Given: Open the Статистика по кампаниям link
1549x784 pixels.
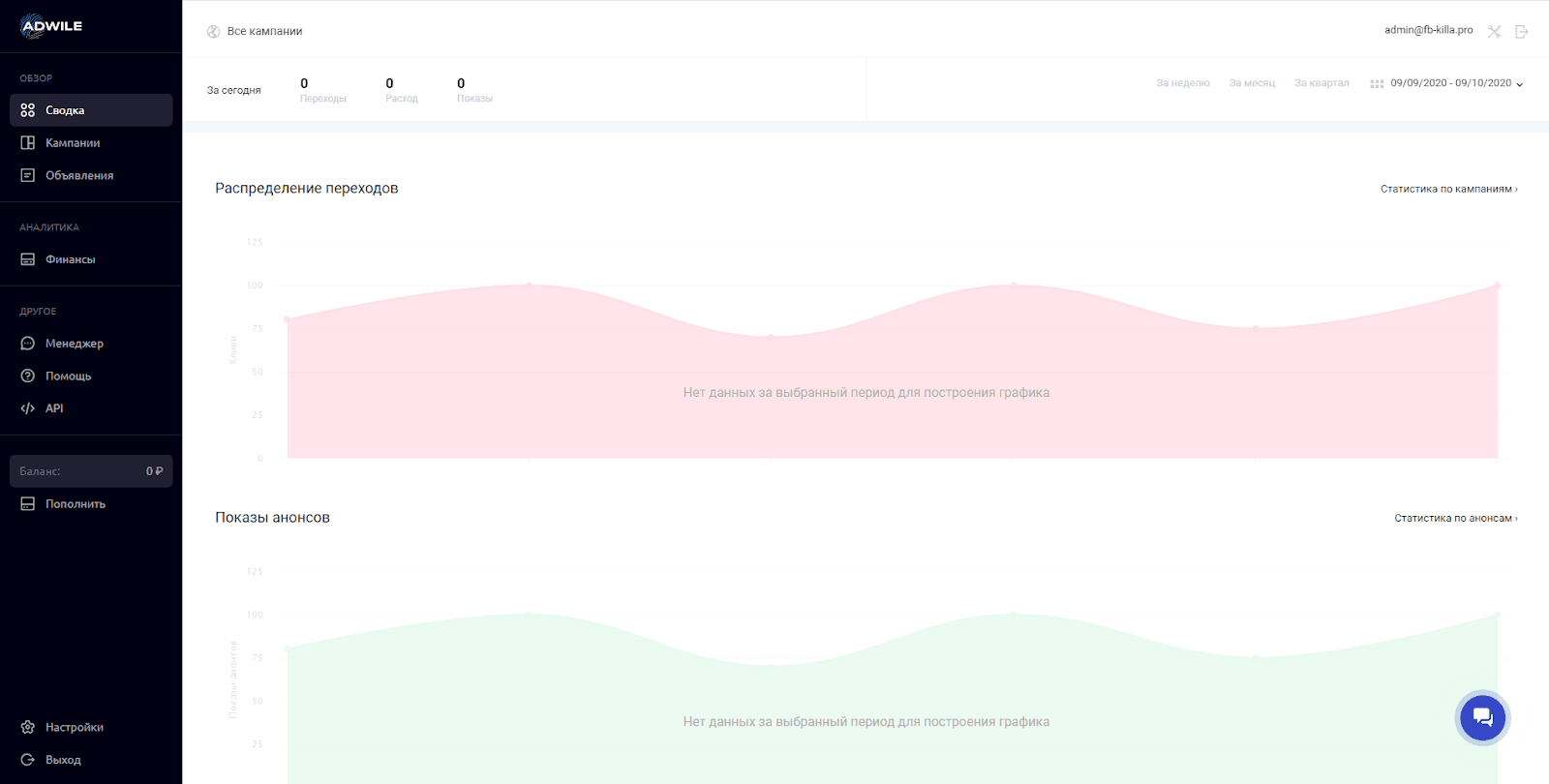Looking at the screenshot, I should (1448, 189).
